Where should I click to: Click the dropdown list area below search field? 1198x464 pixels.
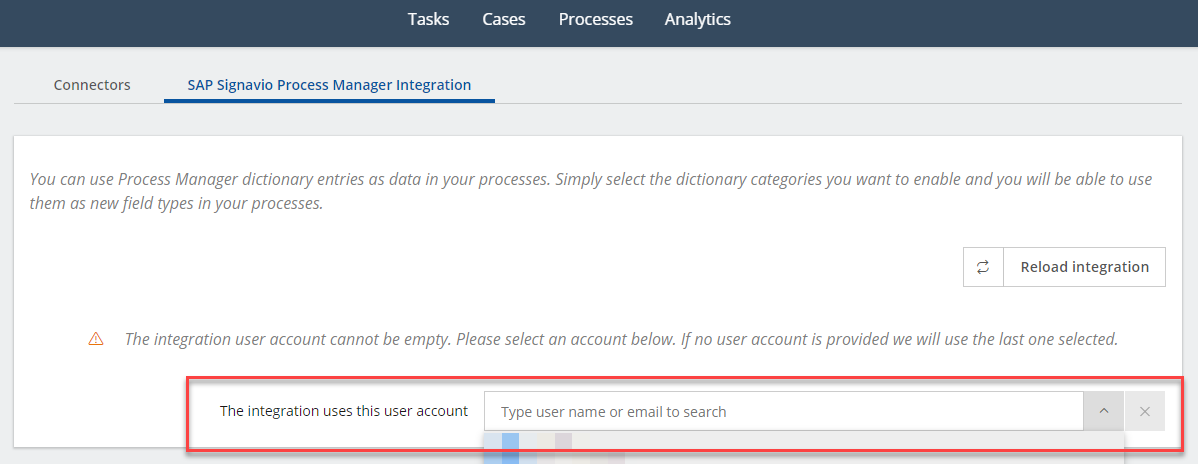pos(804,447)
